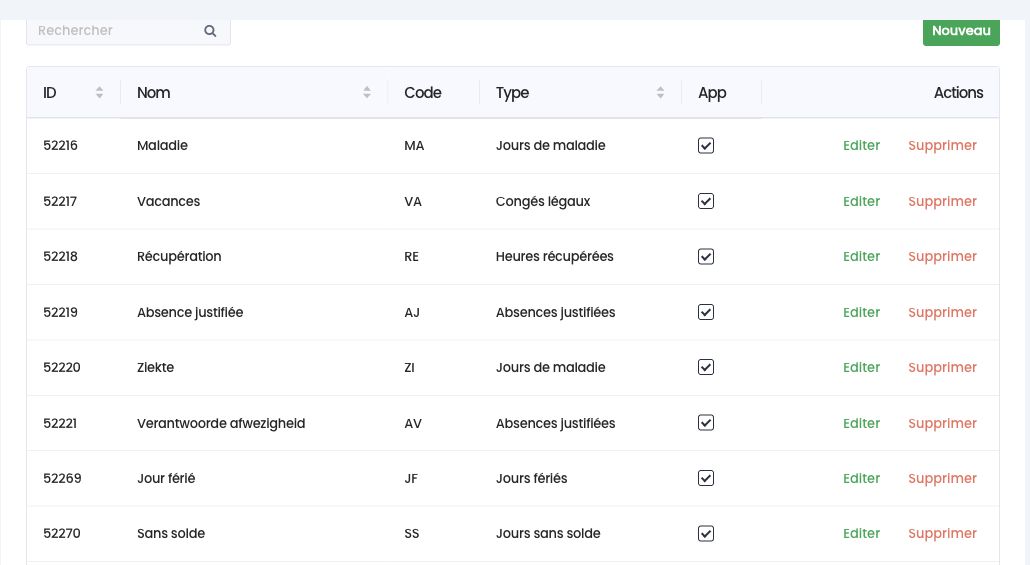Click code cell JF
Image resolution: width=1030 pixels, height=565 pixels.
(x=411, y=479)
